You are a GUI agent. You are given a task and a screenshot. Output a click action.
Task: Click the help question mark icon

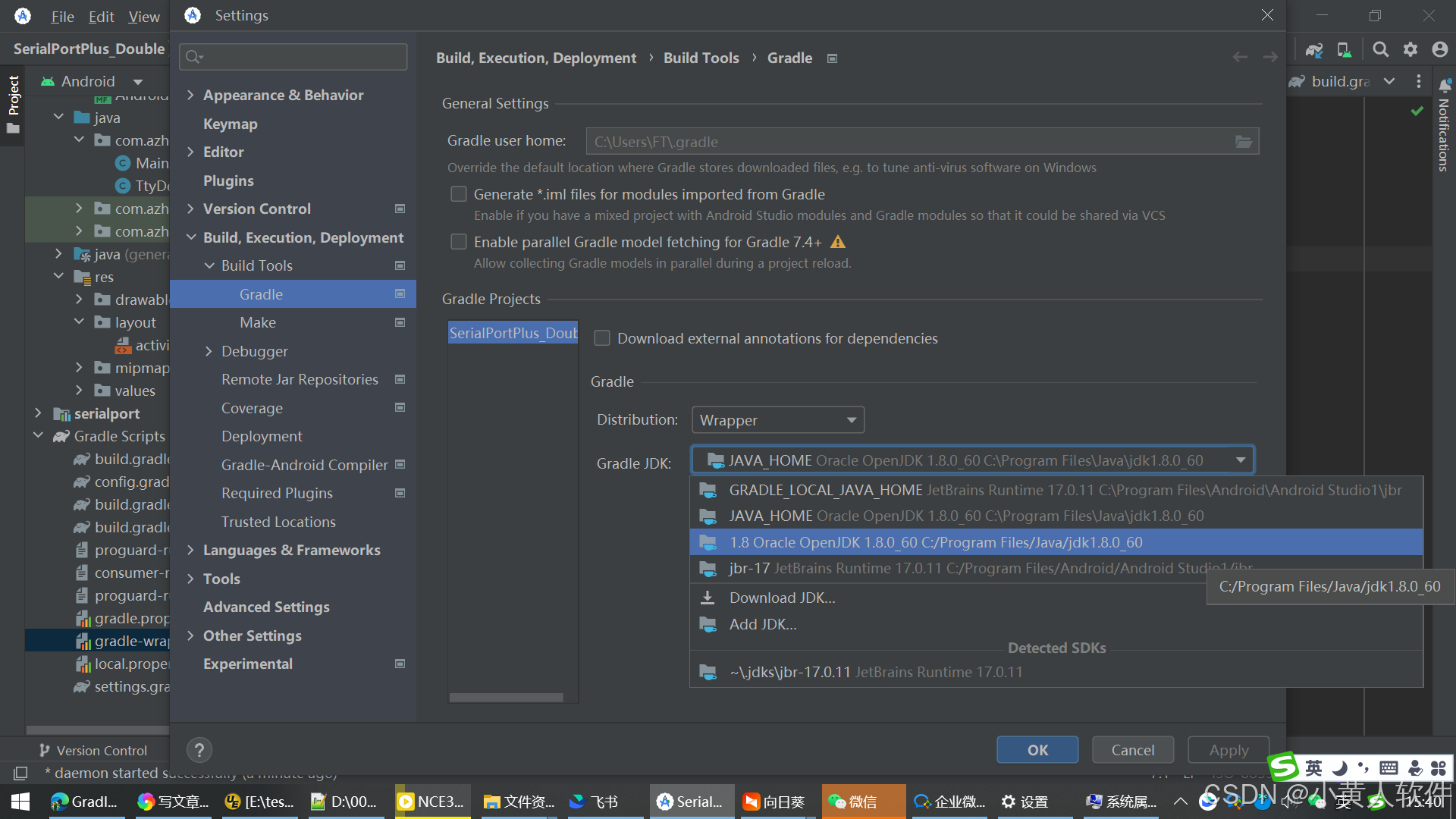pyautogui.click(x=199, y=750)
